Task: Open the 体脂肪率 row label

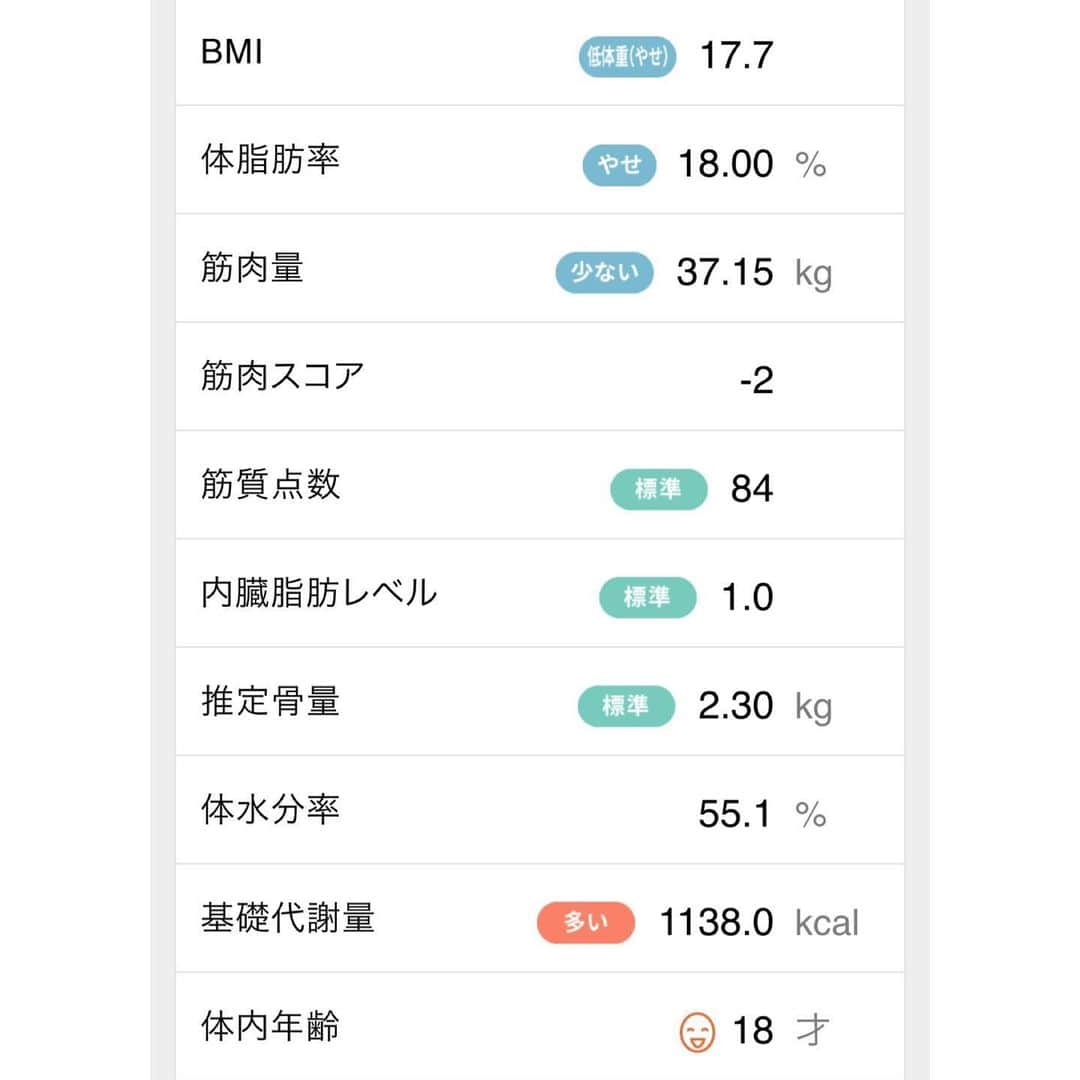Action: [x=270, y=160]
